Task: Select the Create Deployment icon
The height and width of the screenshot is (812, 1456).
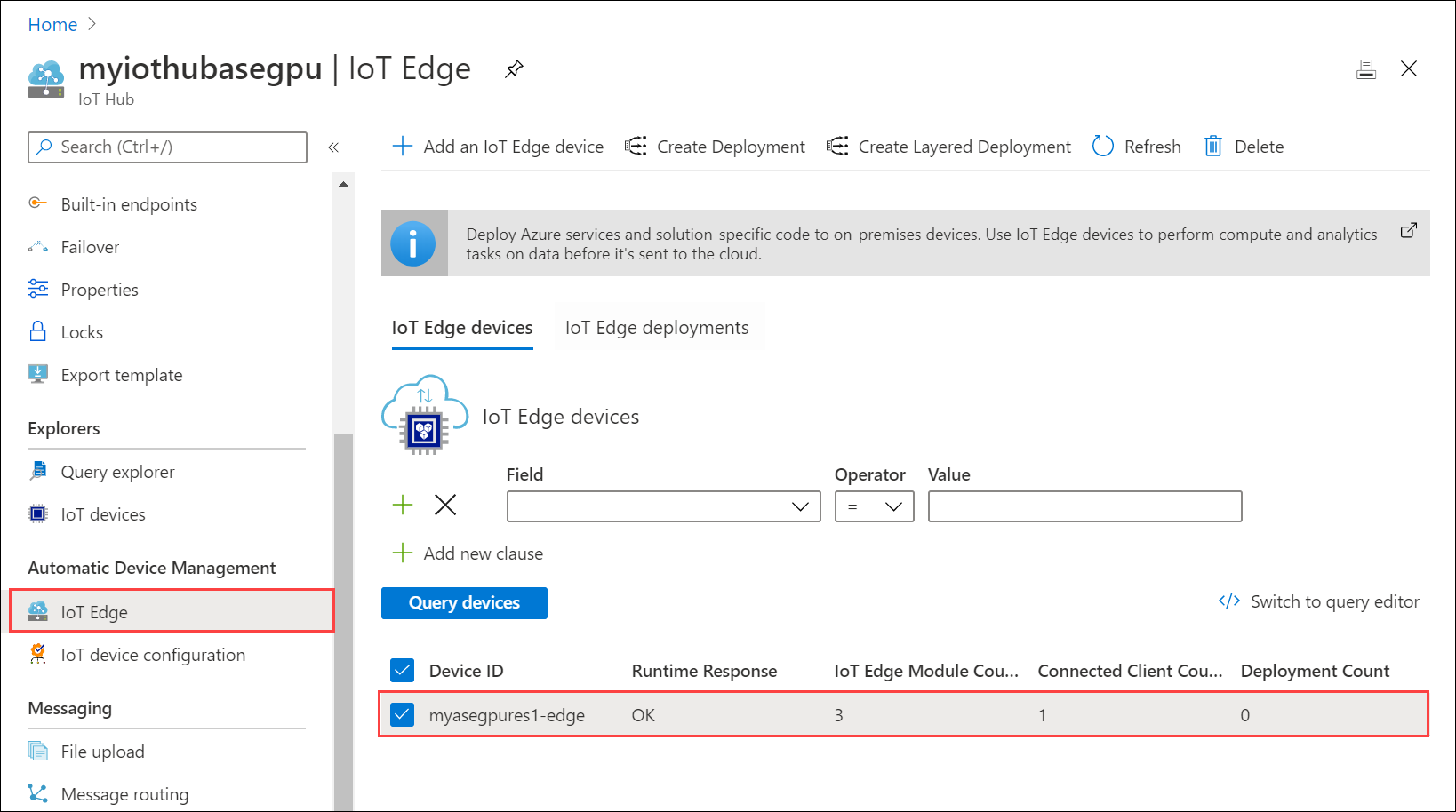Action: tap(636, 146)
